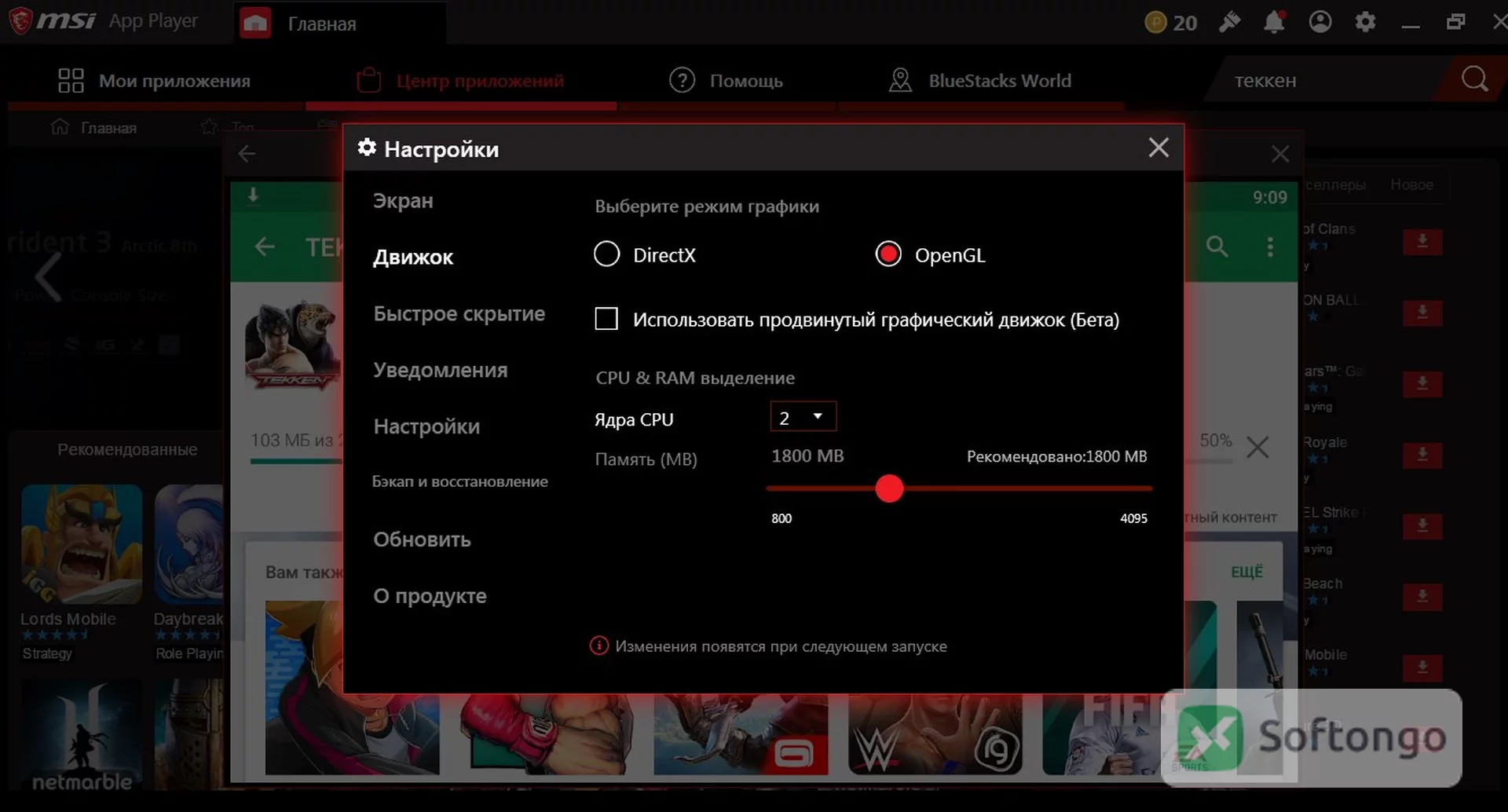
Task: Select Настройки item in settings sidebar
Action: click(426, 427)
